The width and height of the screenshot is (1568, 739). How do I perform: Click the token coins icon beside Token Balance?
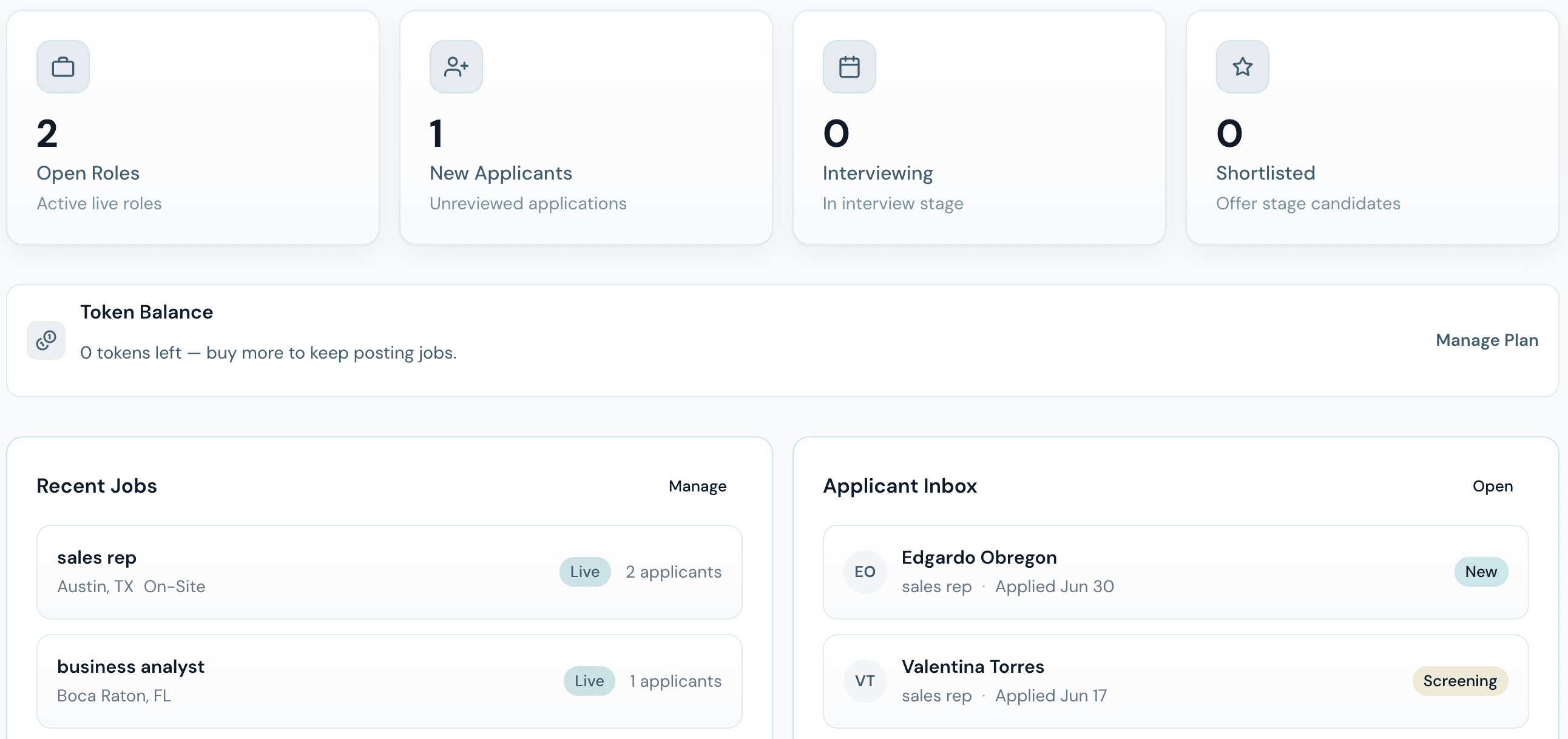[x=46, y=340]
